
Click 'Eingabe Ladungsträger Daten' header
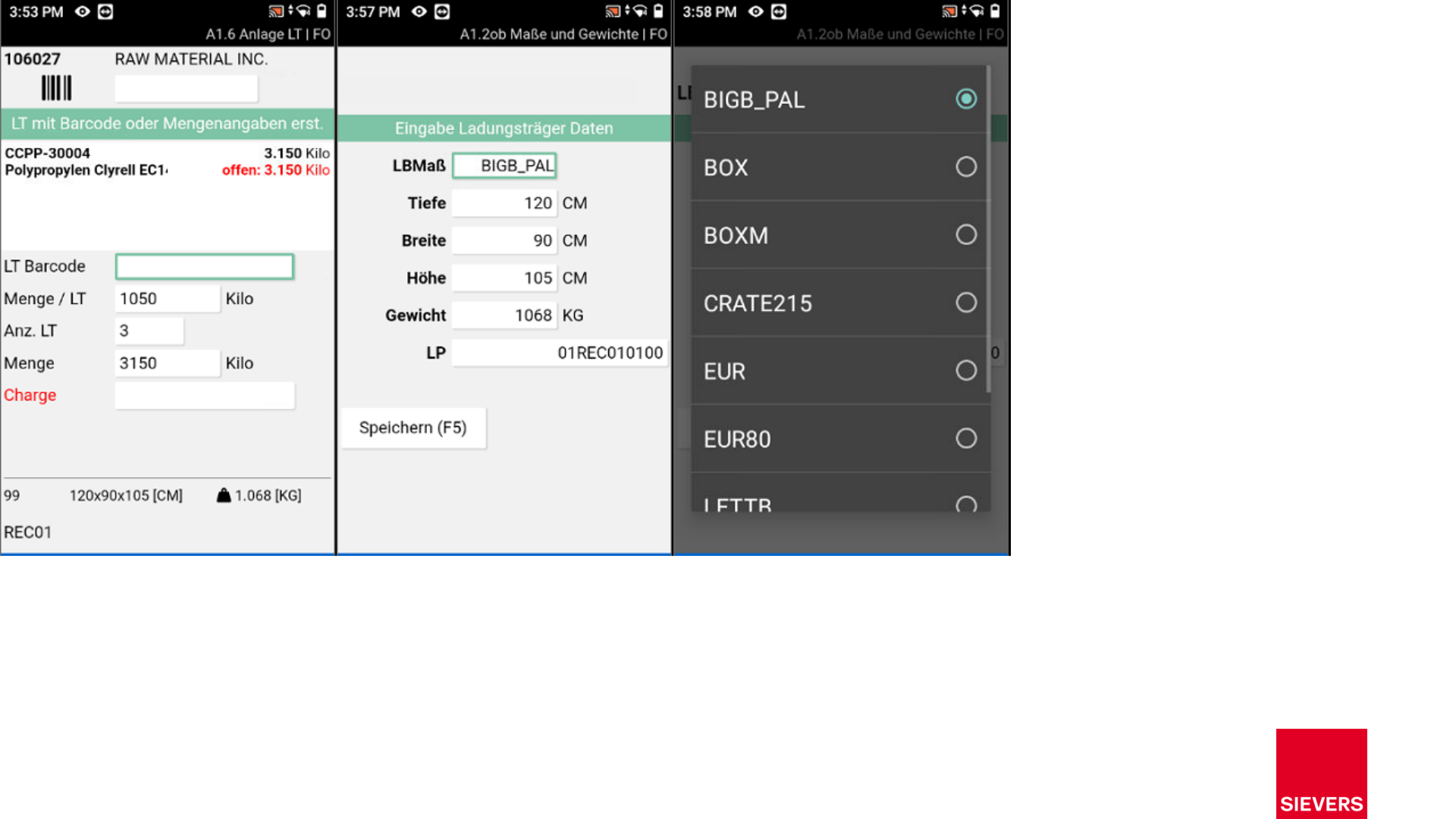[504, 128]
